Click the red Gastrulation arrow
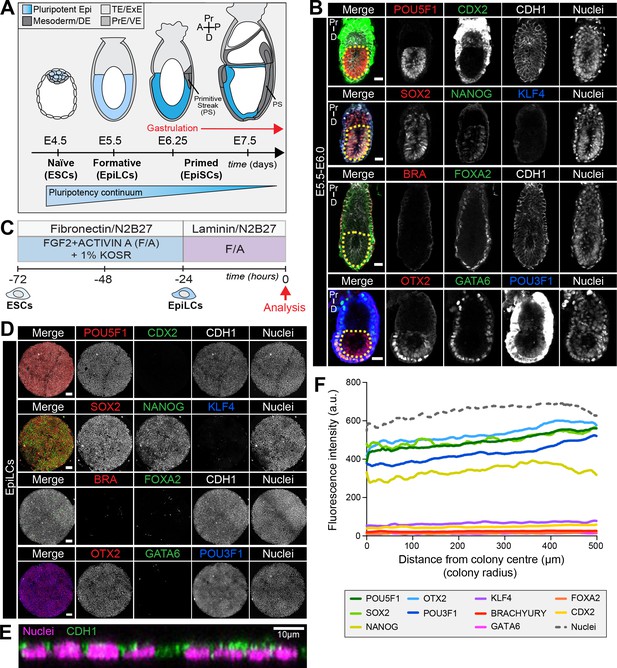The height and width of the screenshot is (668, 617). coord(242,129)
